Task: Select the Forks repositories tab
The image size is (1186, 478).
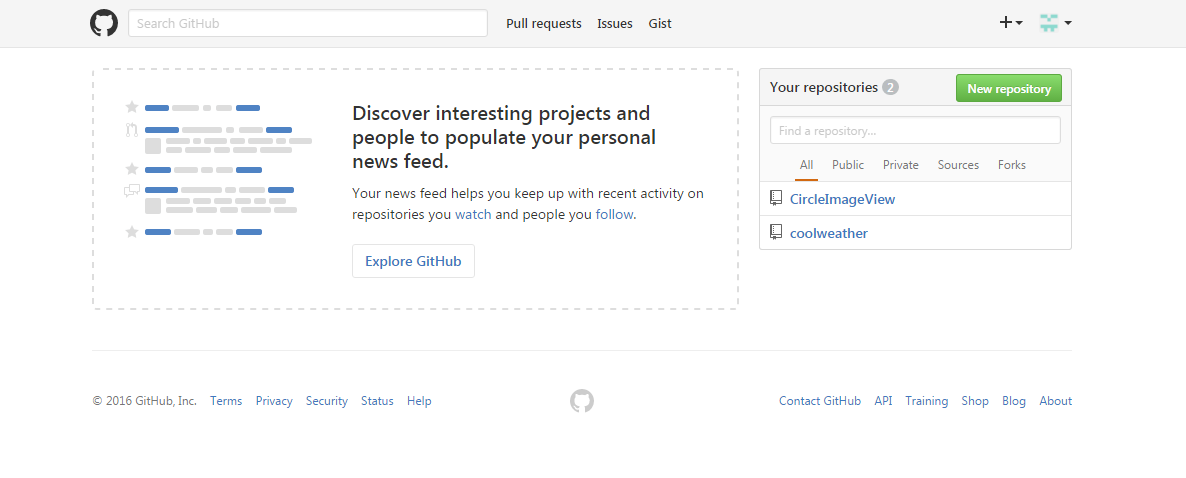Action: click(1012, 165)
